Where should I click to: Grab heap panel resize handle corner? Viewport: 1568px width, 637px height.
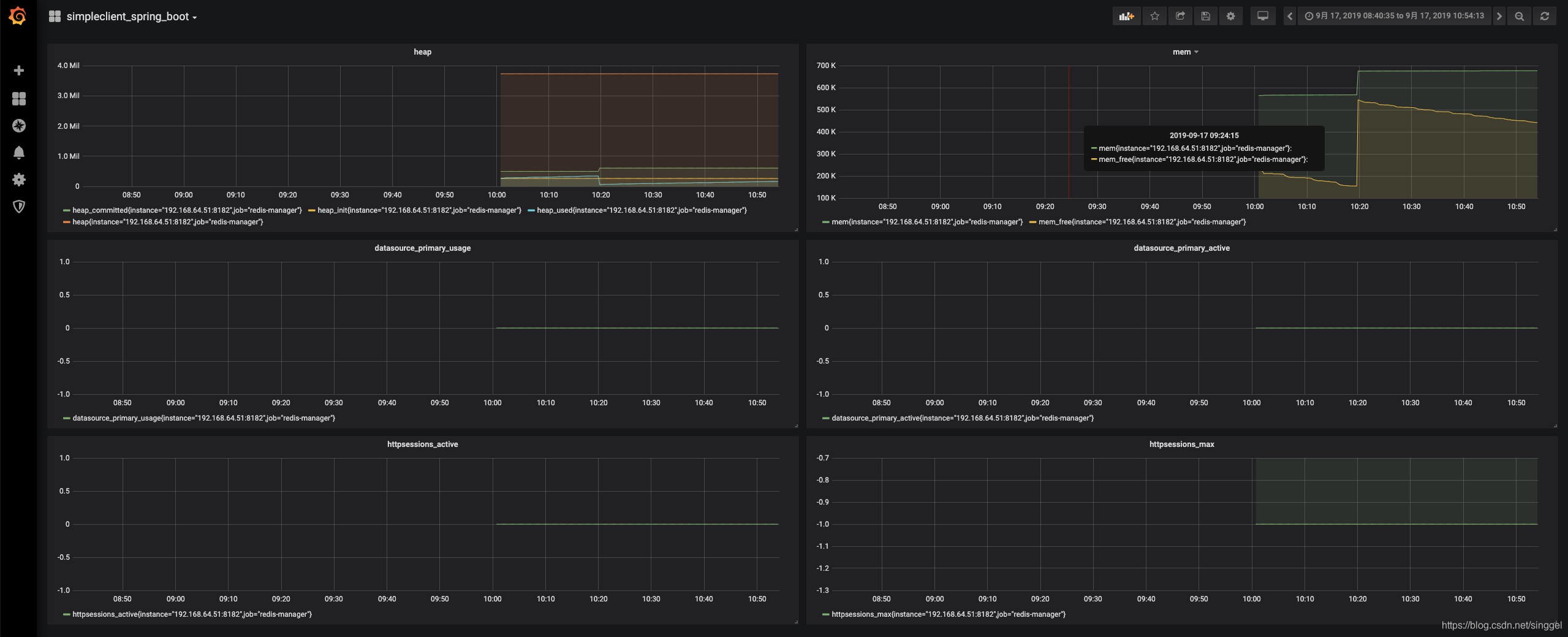pos(796,229)
